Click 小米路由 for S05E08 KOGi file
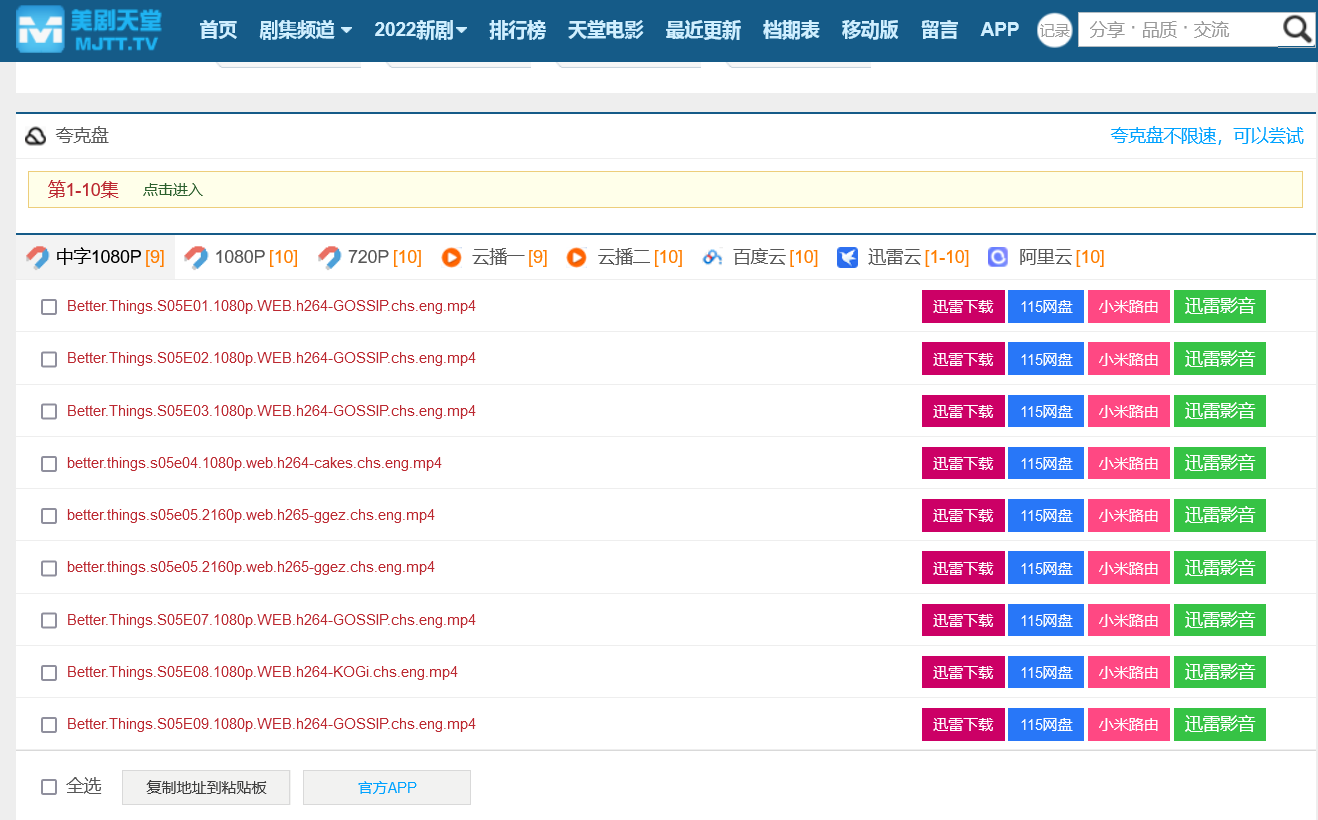This screenshot has width=1318, height=820. click(1129, 672)
